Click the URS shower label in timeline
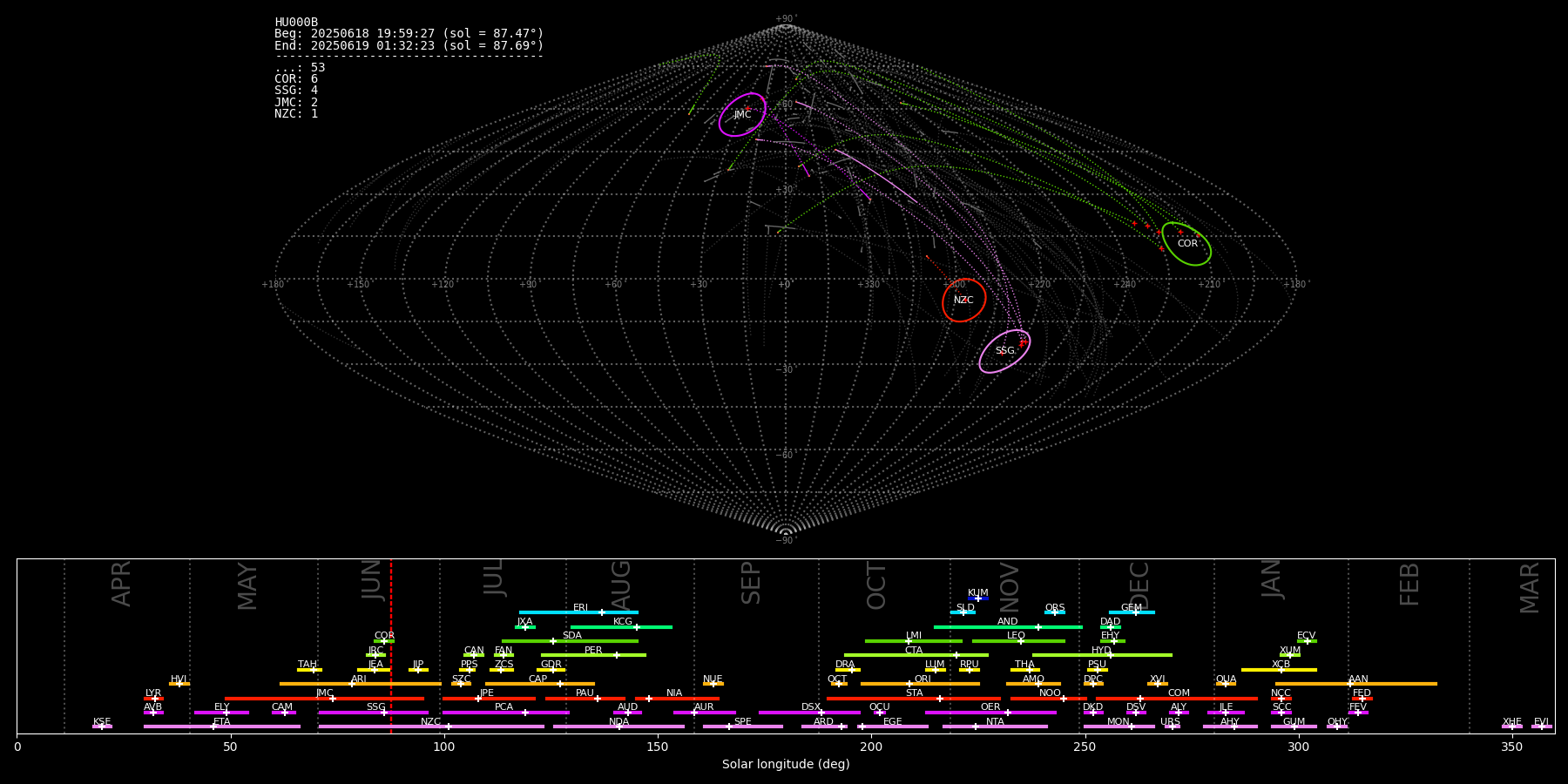The height and width of the screenshot is (784, 1568). point(1171,722)
